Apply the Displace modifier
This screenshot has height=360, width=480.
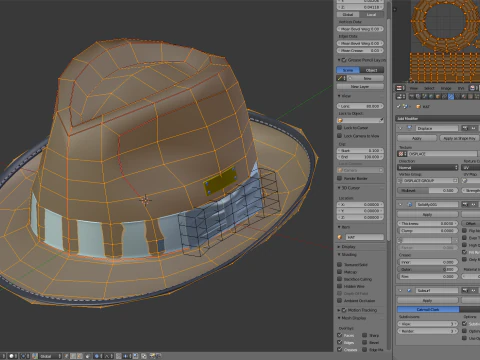click(x=417, y=138)
